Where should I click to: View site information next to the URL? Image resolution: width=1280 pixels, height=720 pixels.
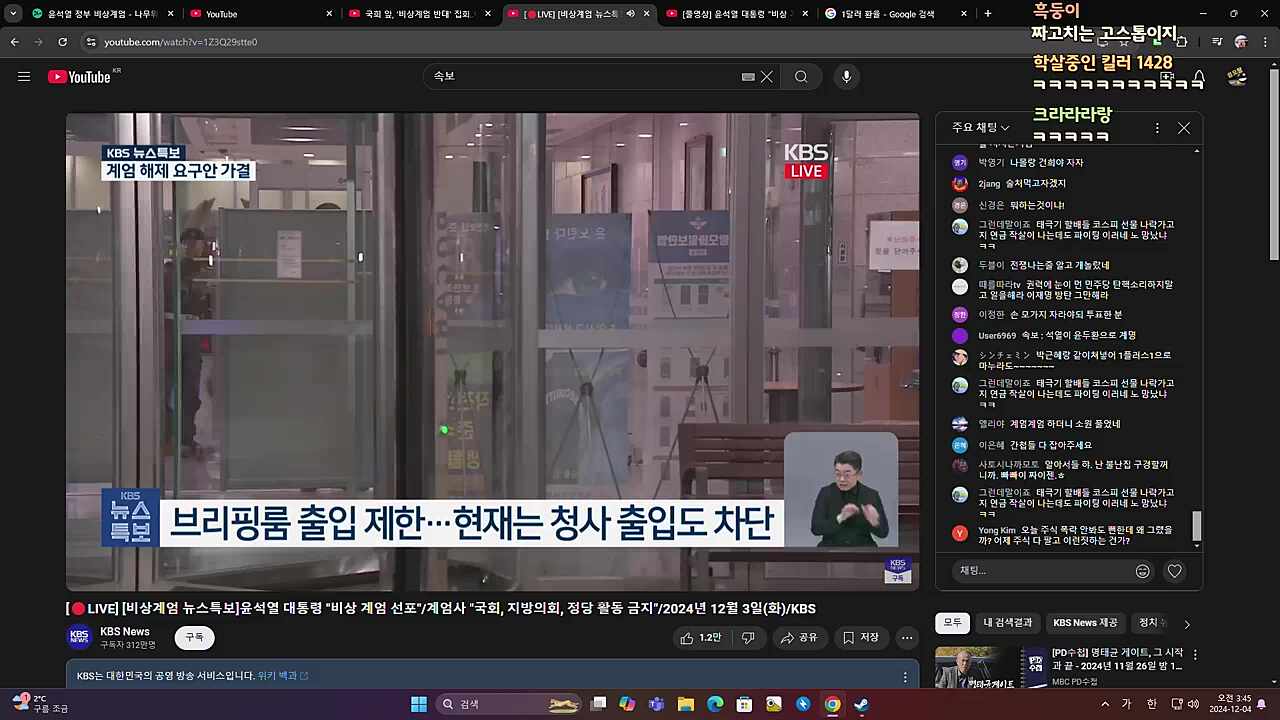(x=91, y=42)
